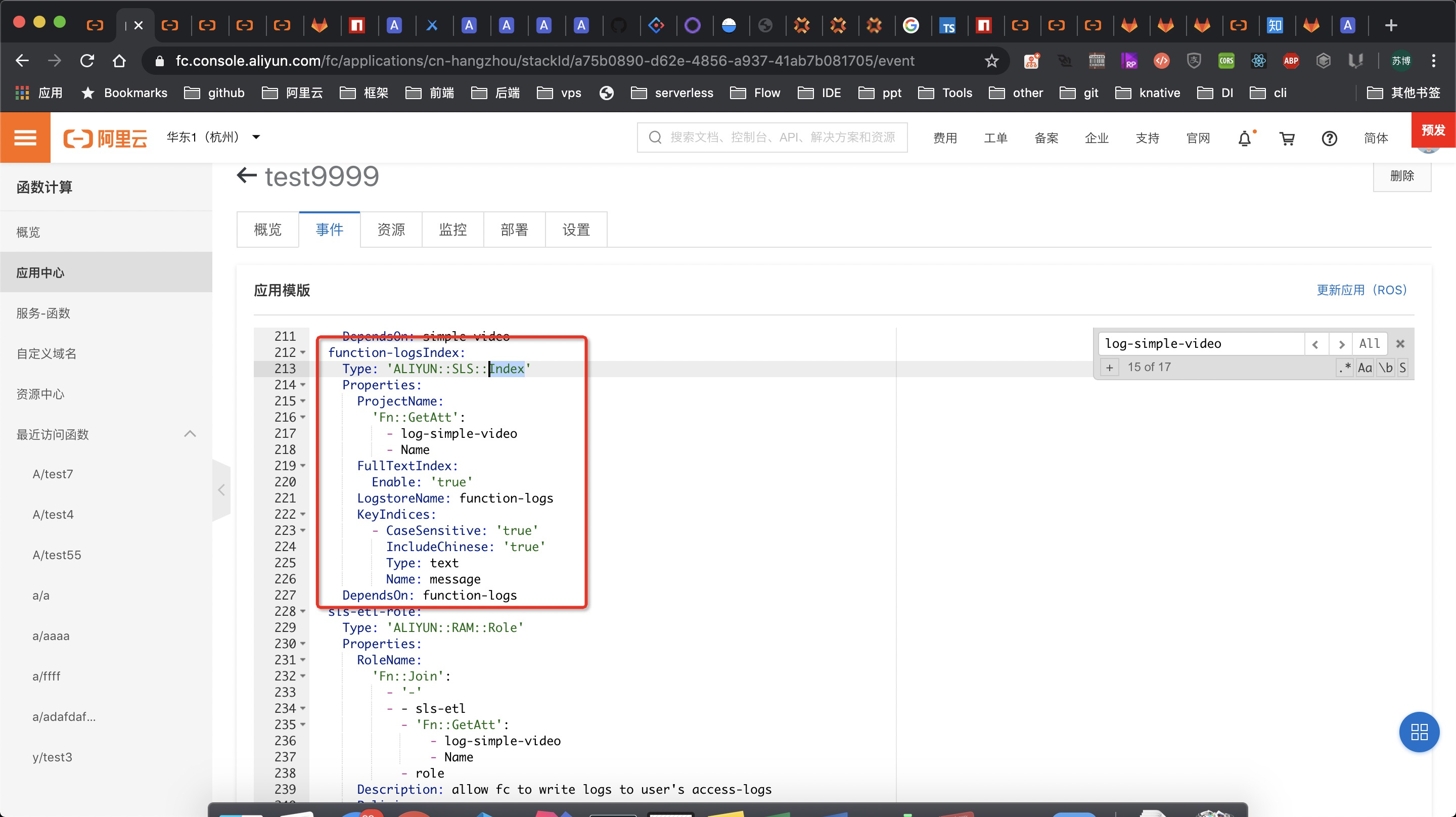This screenshot has width=1456, height=817.
Task: Click the 删除 button
Action: [1402, 176]
